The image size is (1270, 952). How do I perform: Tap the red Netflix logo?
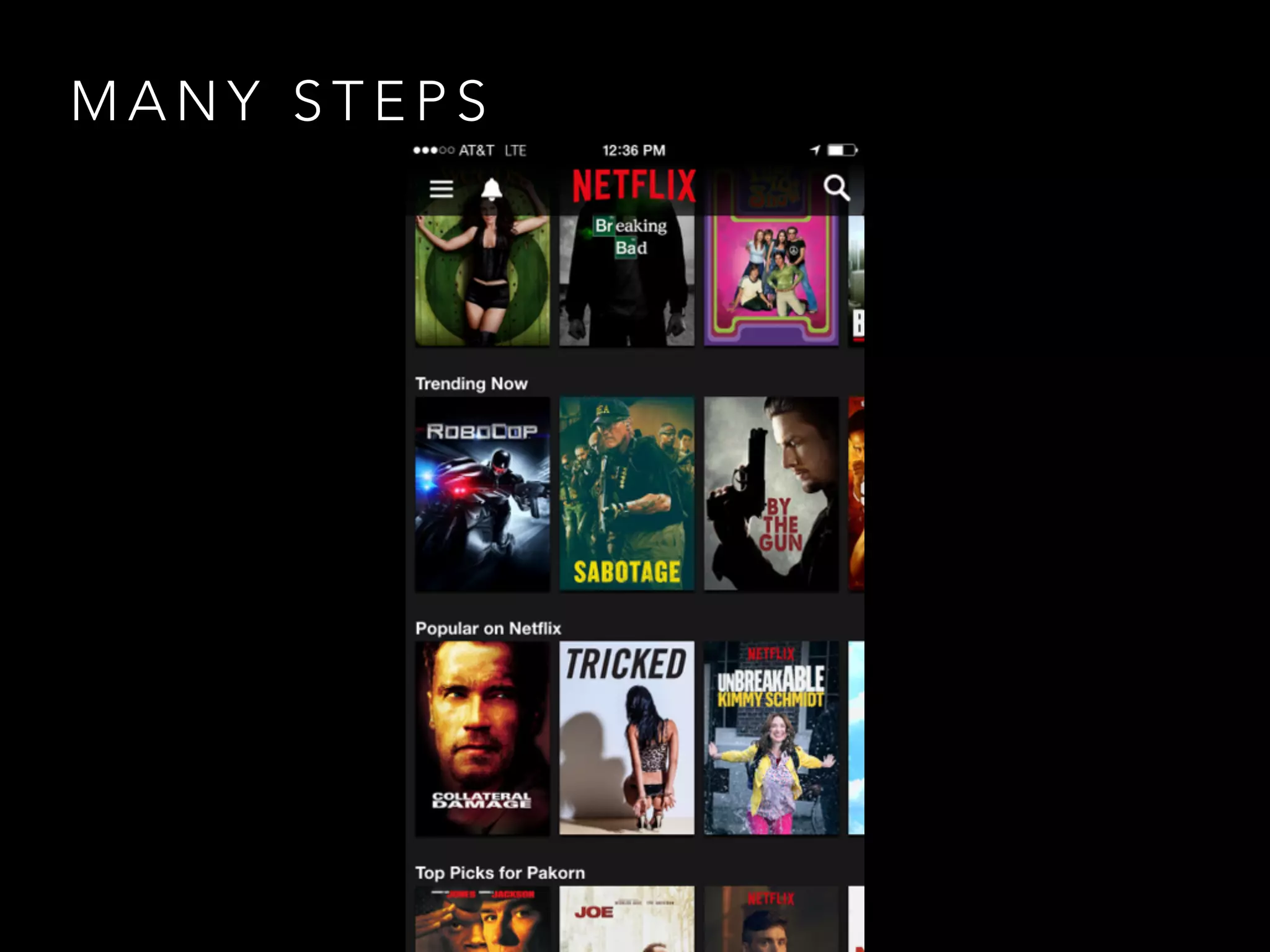634,185
